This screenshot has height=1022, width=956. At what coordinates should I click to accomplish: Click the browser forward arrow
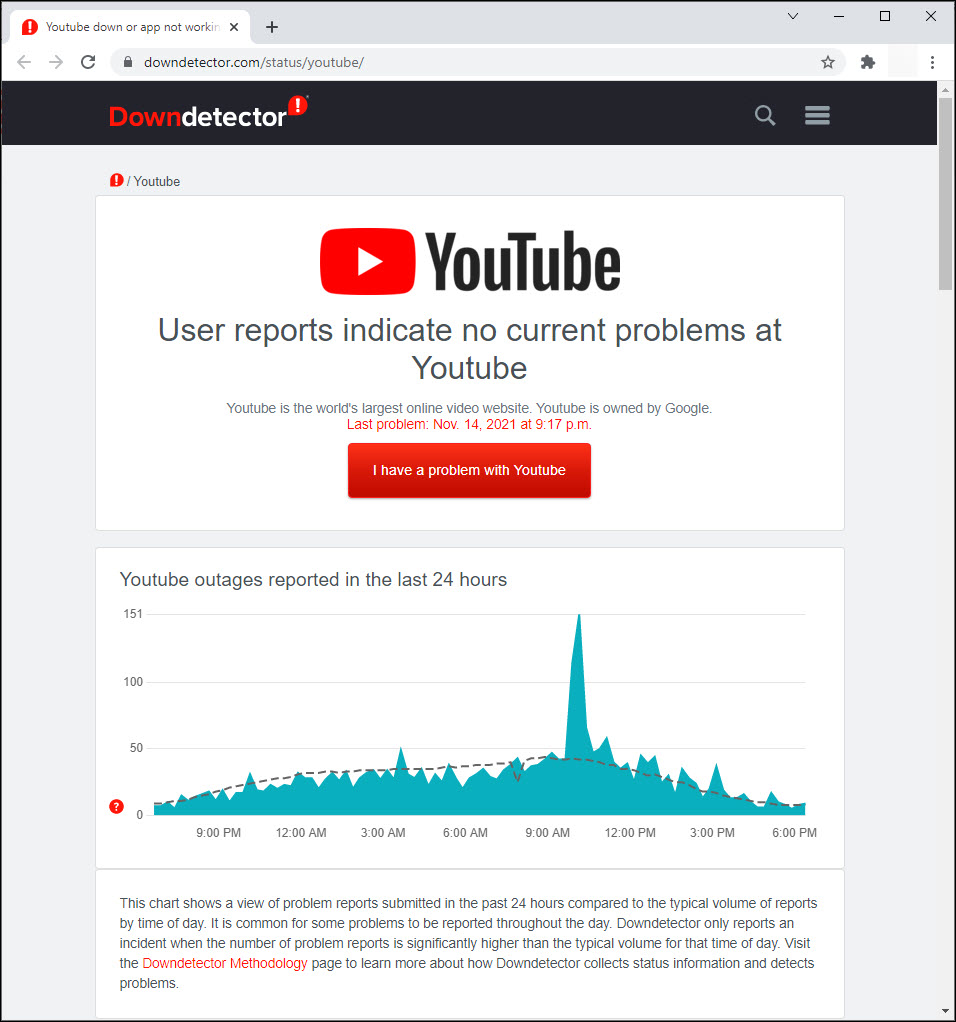[x=56, y=62]
